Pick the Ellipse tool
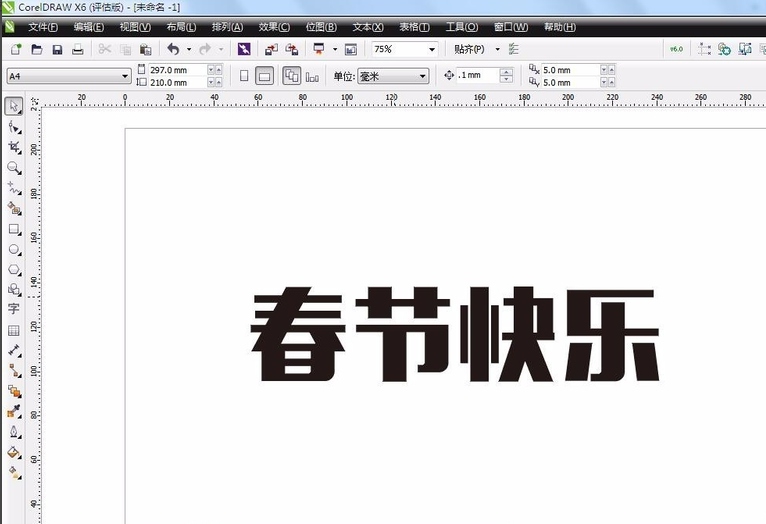766x524 pixels. coord(14,249)
